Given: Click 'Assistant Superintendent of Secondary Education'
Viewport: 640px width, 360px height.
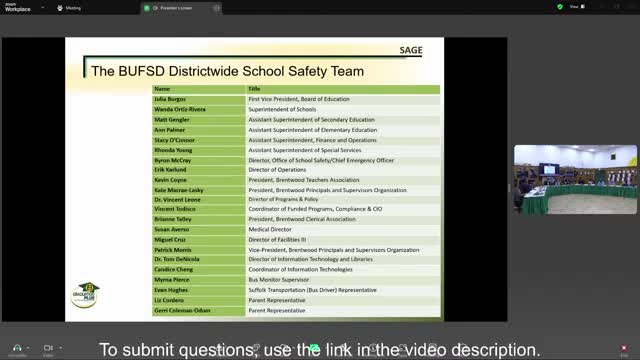Looking at the screenshot, I should [x=311, y=120].
